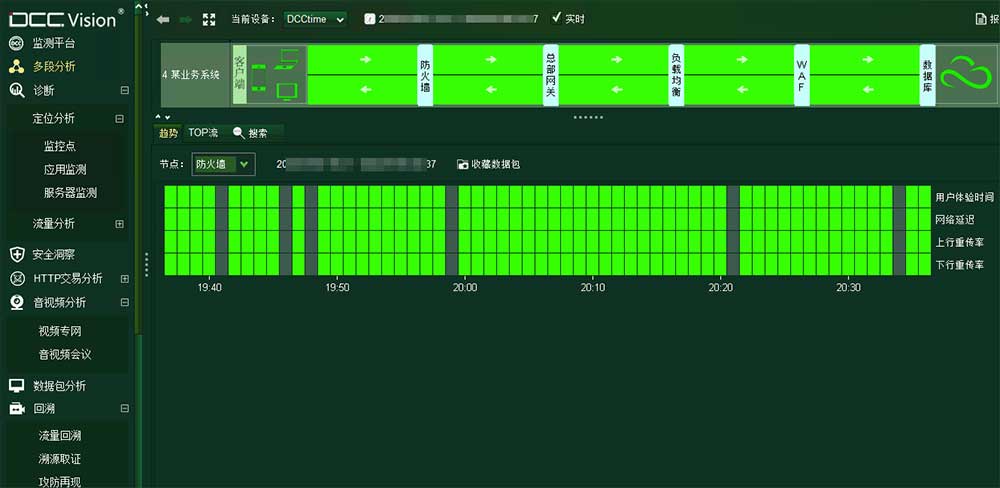
Task: Click the HTTP交易分析 globe icon
Action: pos(17,279)
